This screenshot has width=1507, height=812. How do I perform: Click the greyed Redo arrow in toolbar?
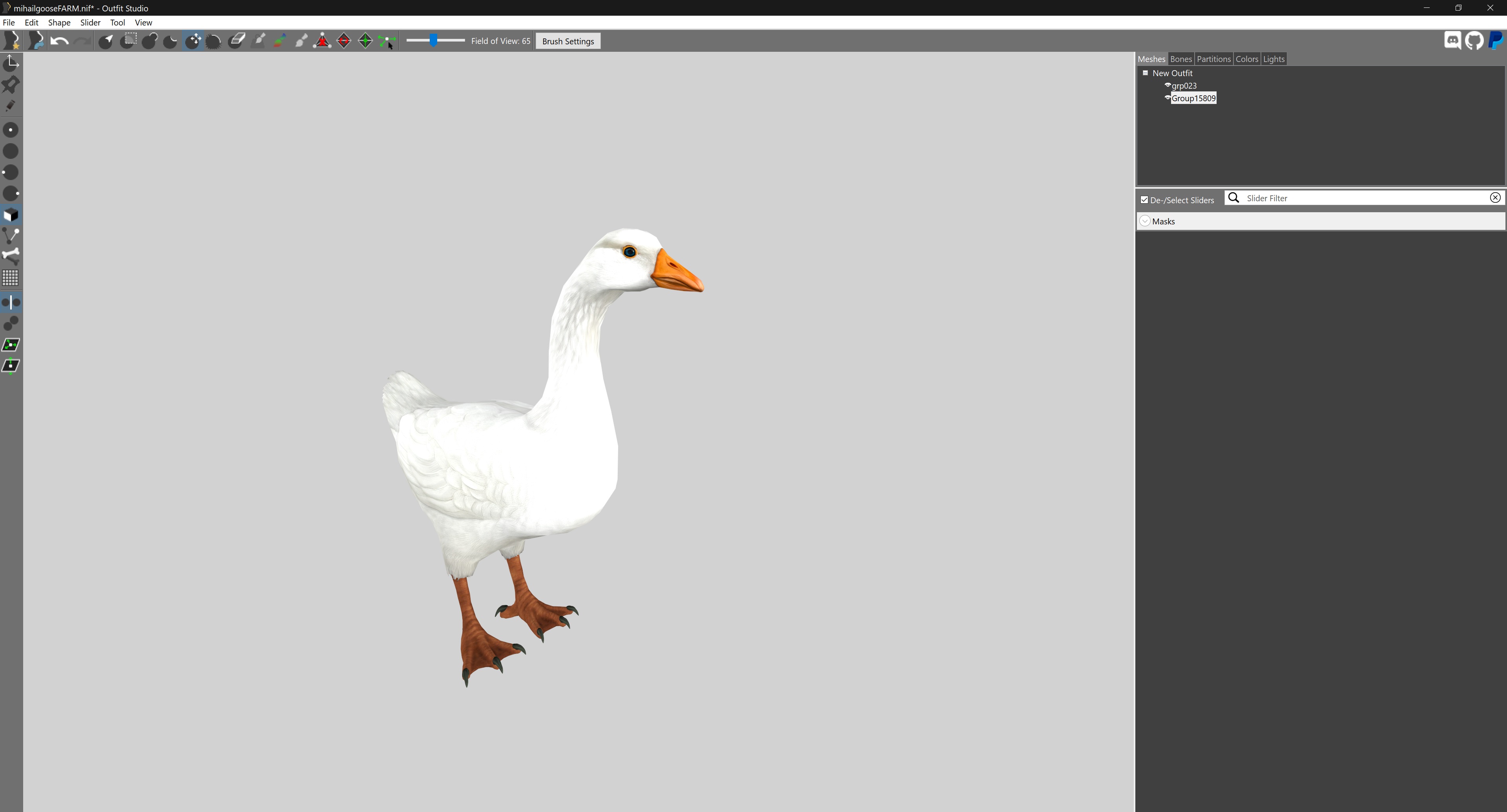[82, 41]
